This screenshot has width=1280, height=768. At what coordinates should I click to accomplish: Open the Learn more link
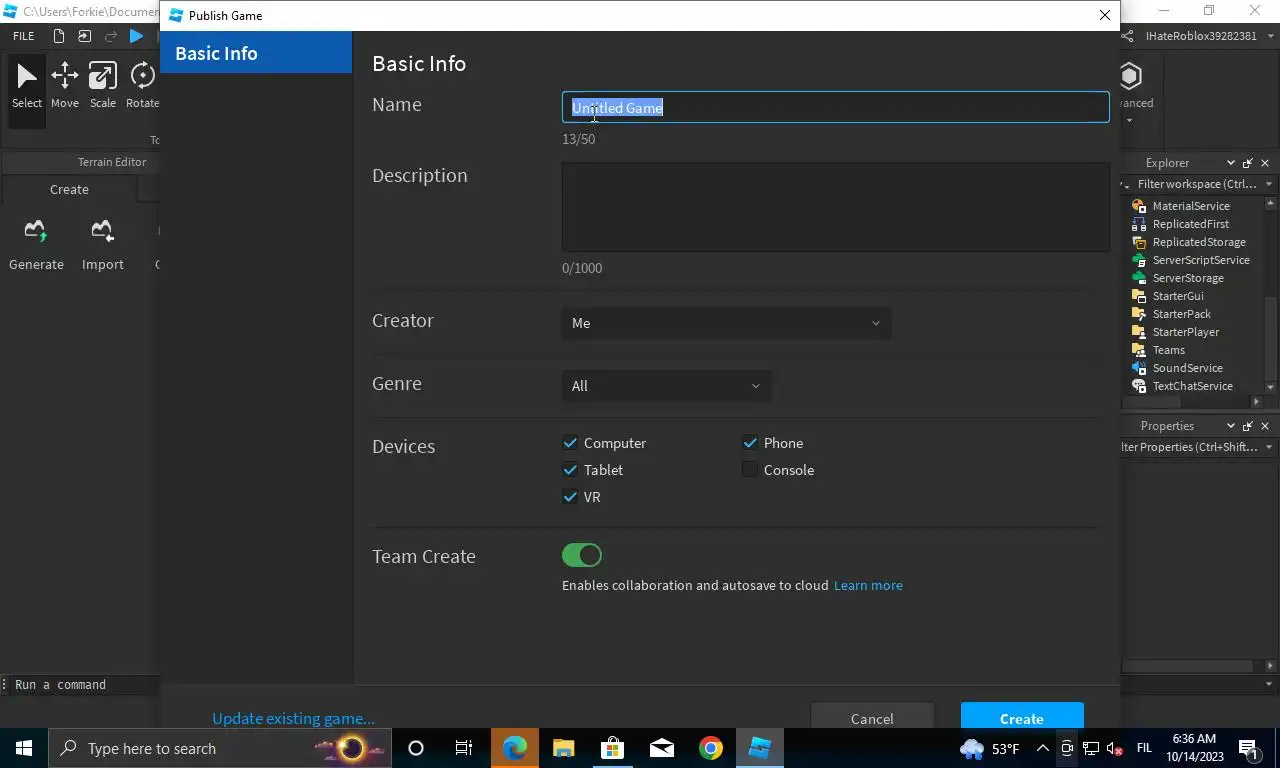(868, 585)
